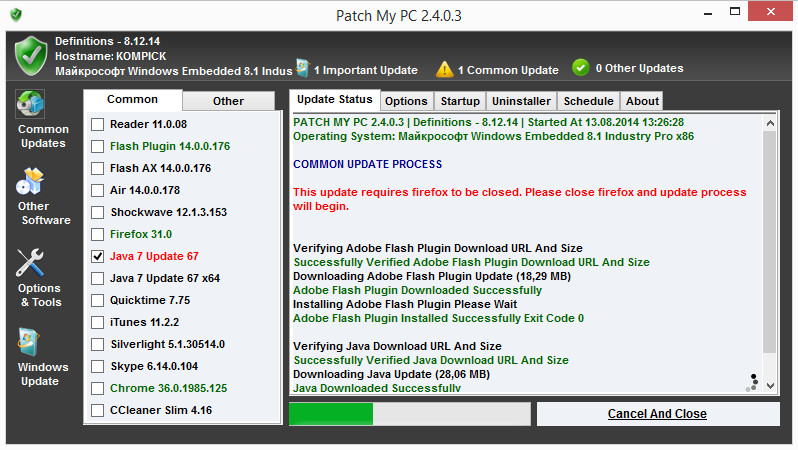Click 1 Common Update label
The image size is (798, 450).
pyautogui.click(x=508, y=70)
